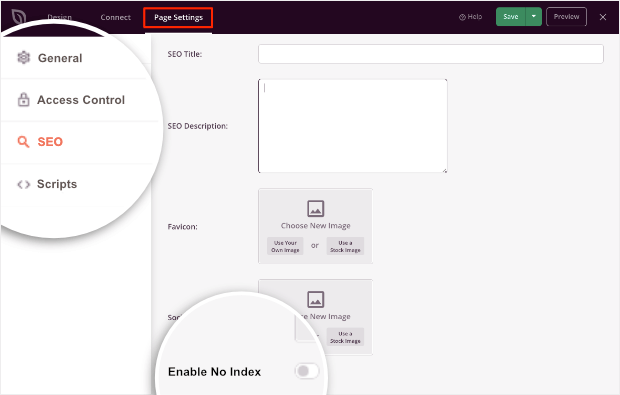The image size is (620, 395).
Task: Click the gear icon next to General
Action: (x=23, y=58)
